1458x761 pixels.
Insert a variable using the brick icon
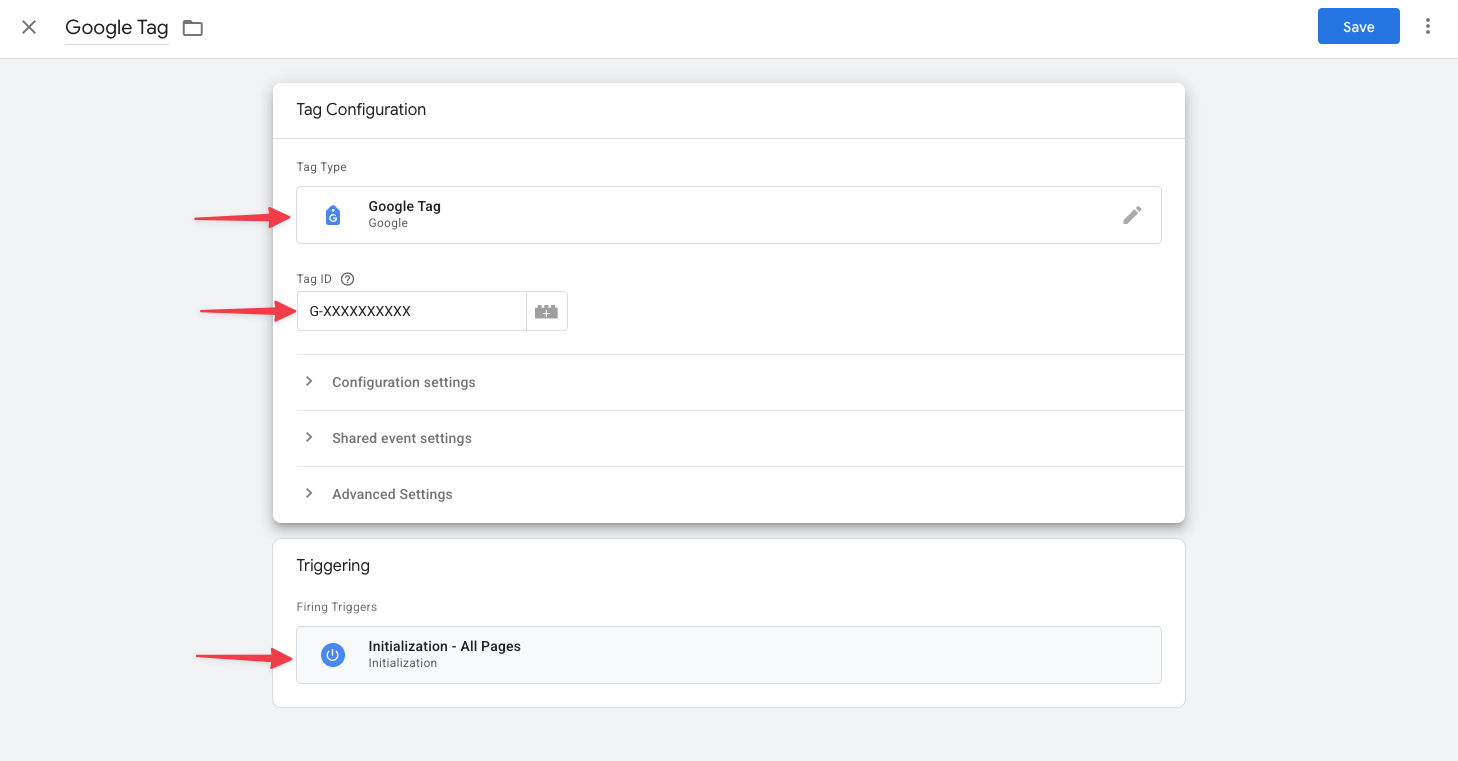(x=547, y=311)
